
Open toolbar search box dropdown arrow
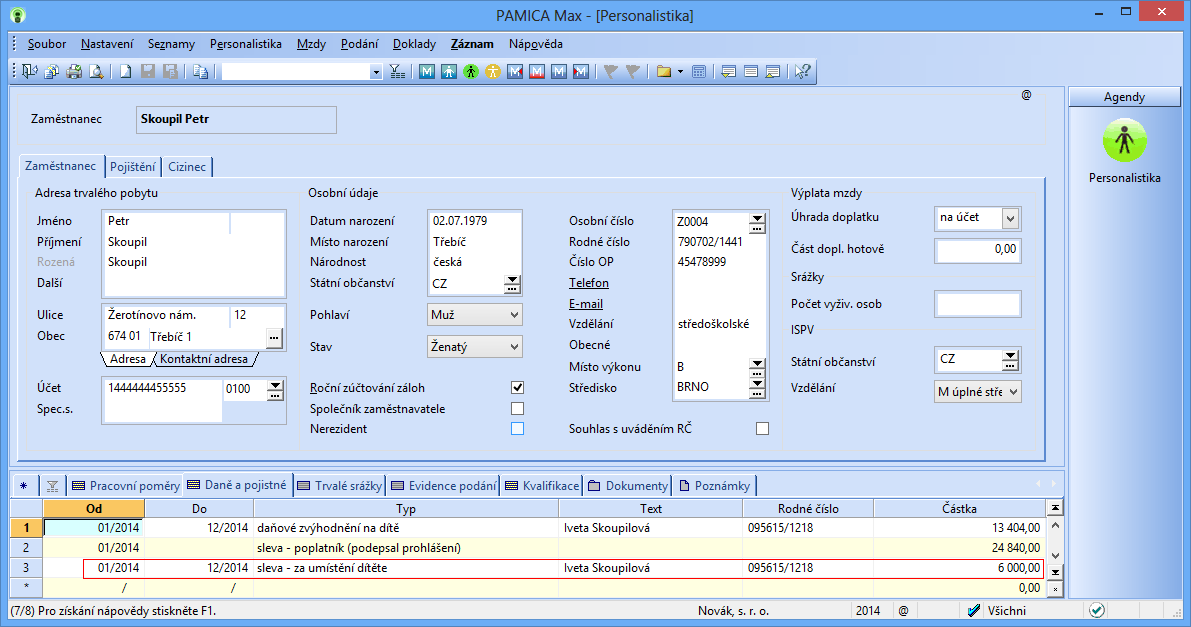[x=375, y=71]
